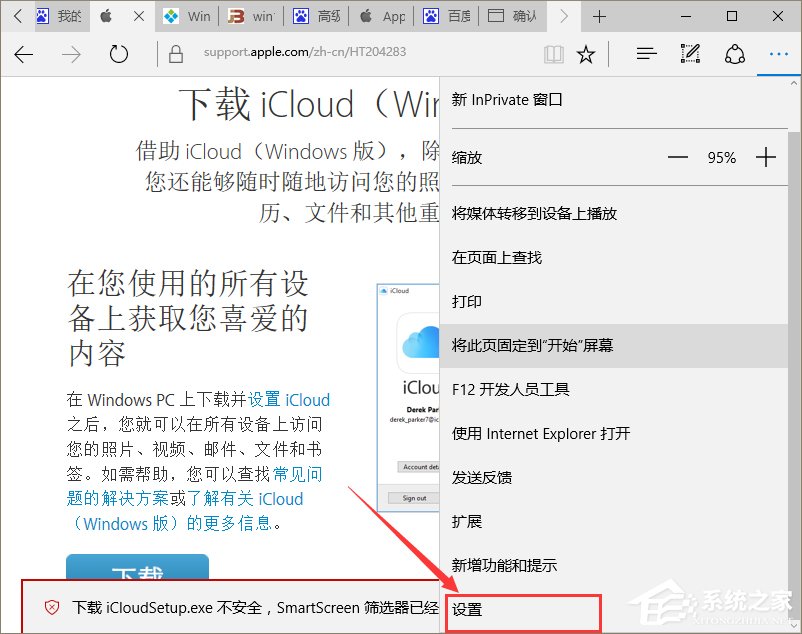Image resolution: width=802 pixels, height=634 pixels.
Task: Open reading view
Action: click(x=553, y=54)
